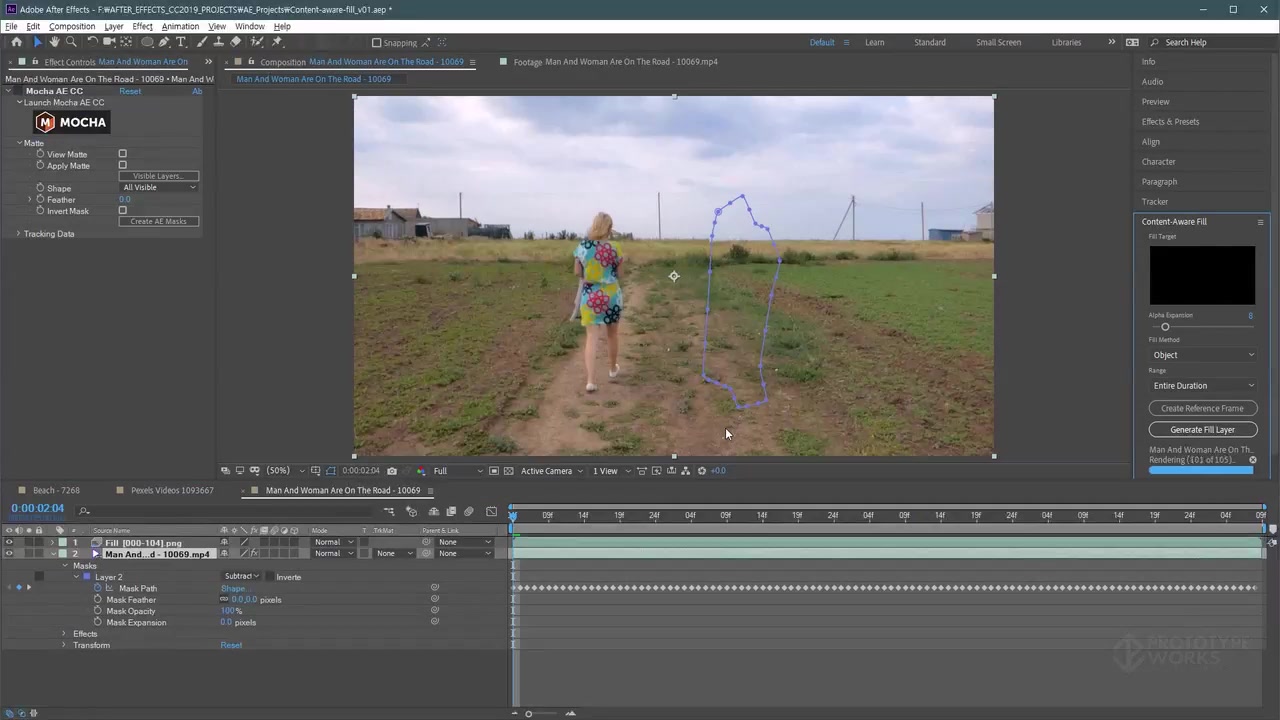Change the mask mode Subtract dropdown

coord(240,576)
